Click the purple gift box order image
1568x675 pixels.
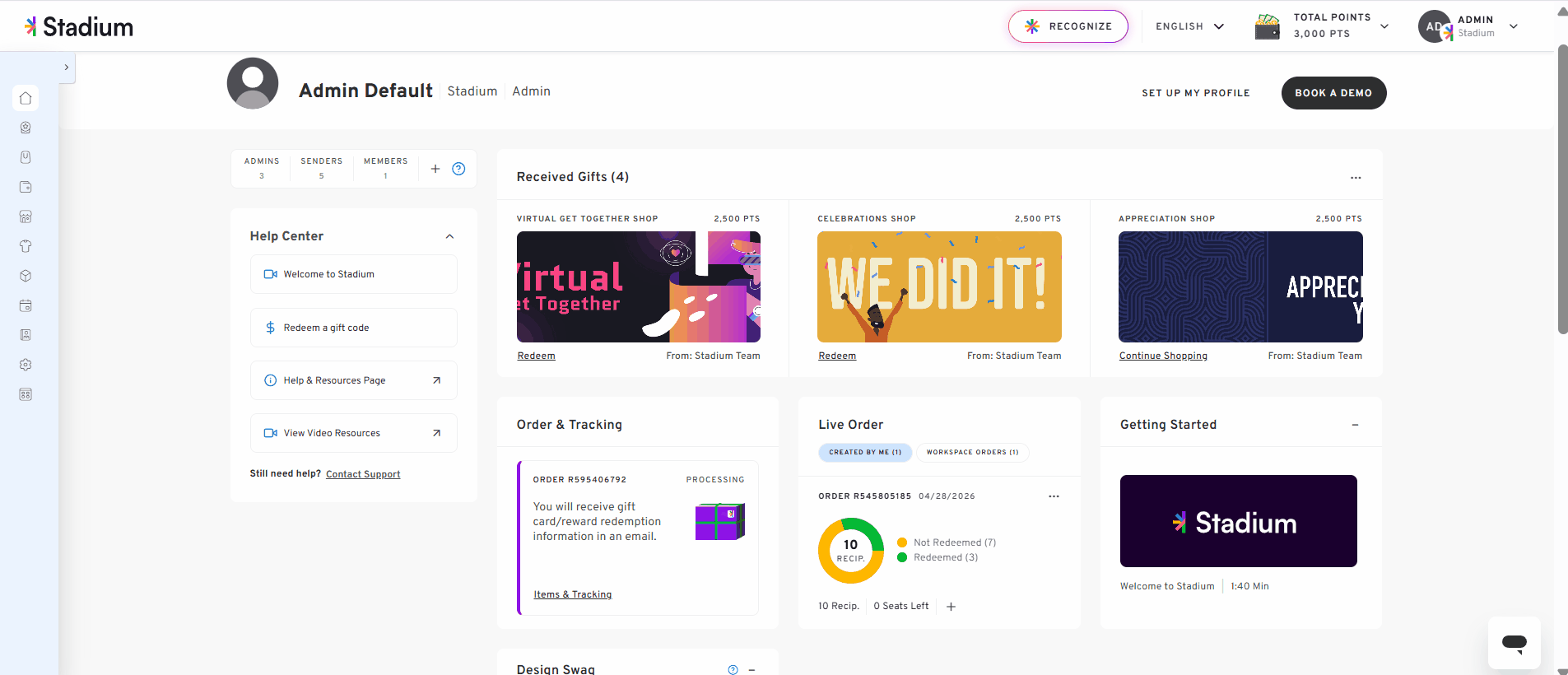click(x=720, y=521)
